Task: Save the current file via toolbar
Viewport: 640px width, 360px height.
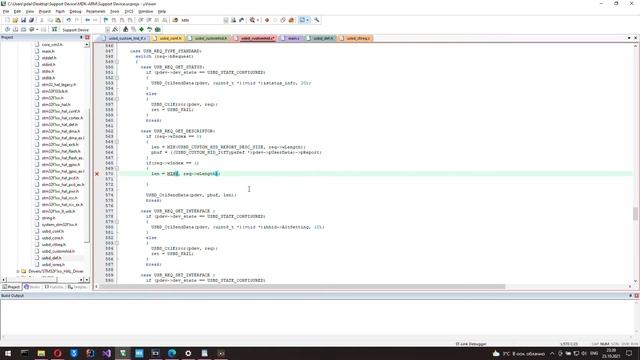Action: pyautogui.click(x=23, y=20)
